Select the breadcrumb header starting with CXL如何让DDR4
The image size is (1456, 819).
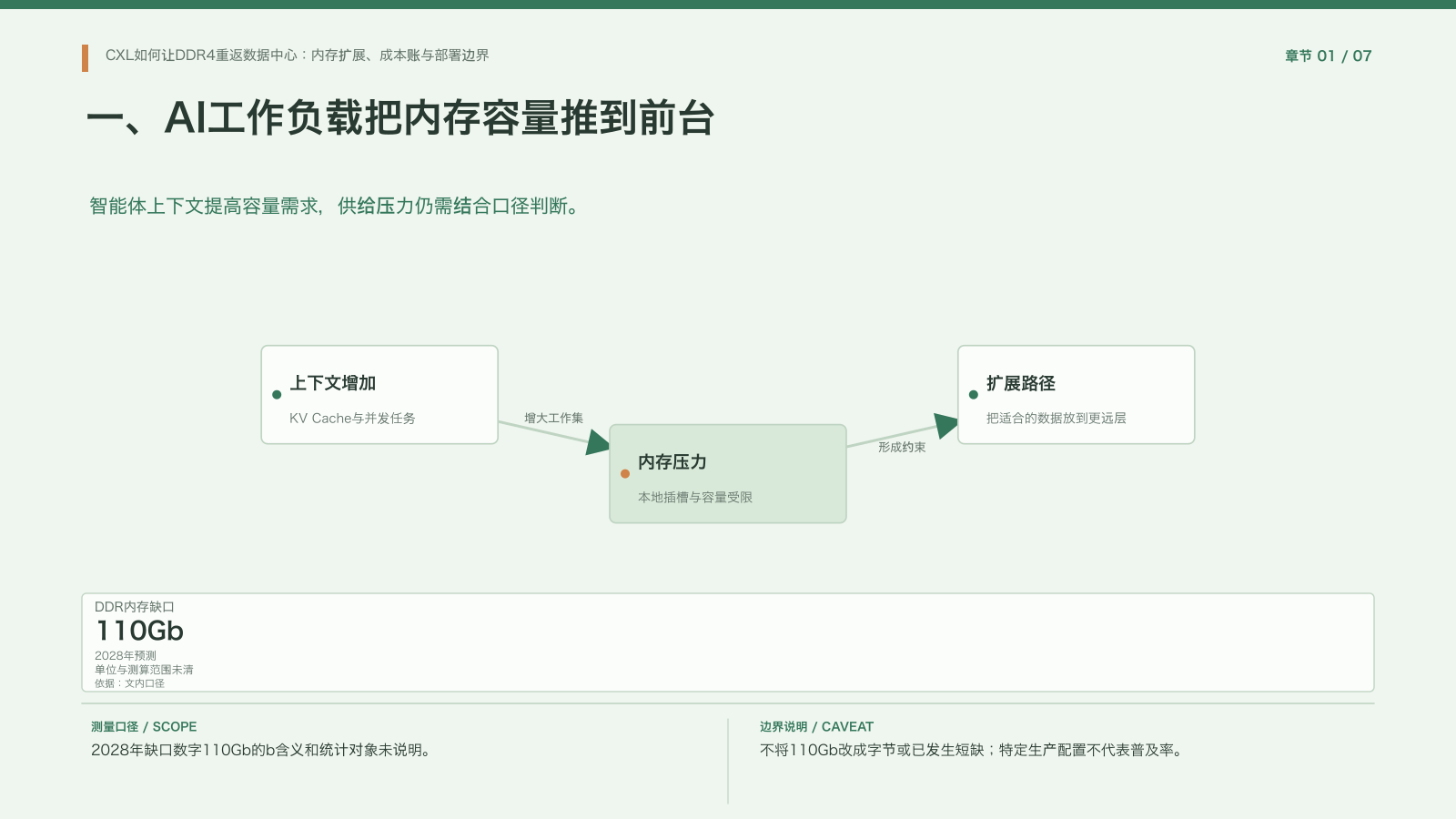coord(297,56)
